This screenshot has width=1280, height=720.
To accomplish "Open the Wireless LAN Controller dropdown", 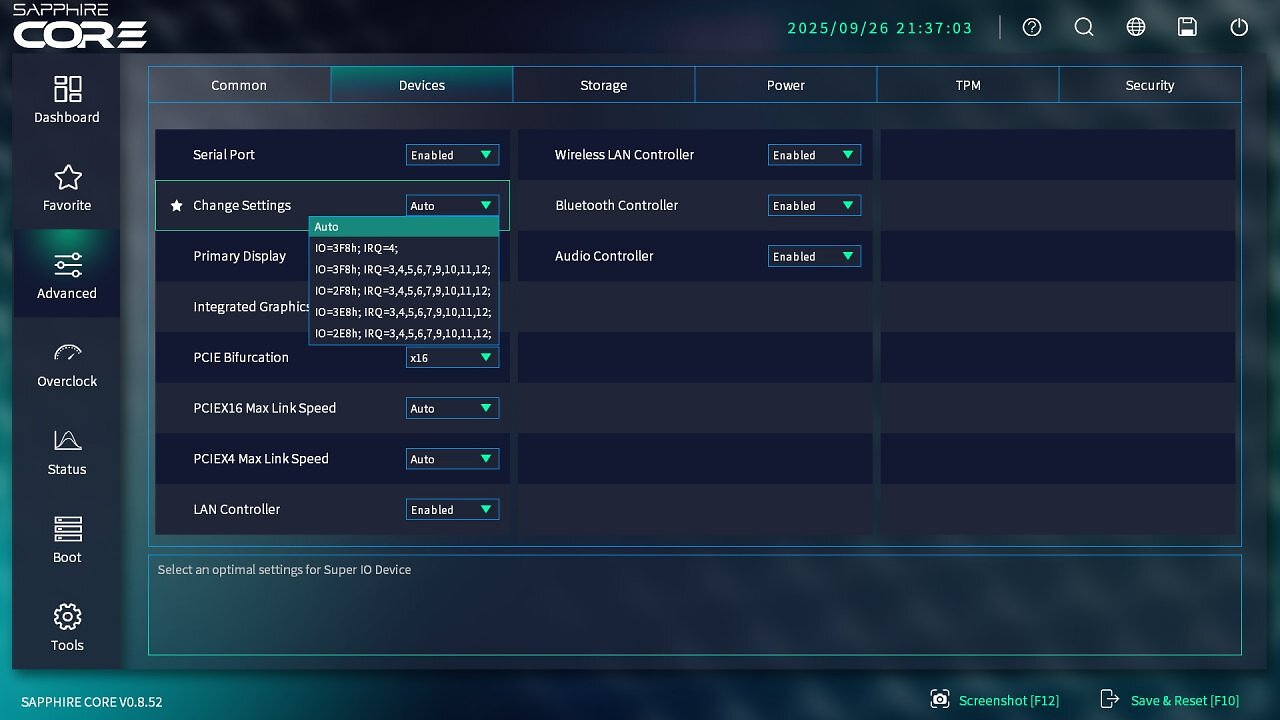I will 814,155.
